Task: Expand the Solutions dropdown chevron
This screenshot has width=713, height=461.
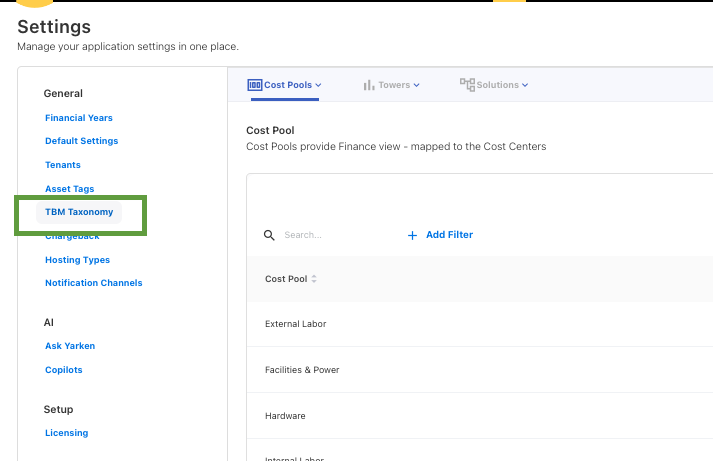Action: pyautogui.click(x=525, y=85)
